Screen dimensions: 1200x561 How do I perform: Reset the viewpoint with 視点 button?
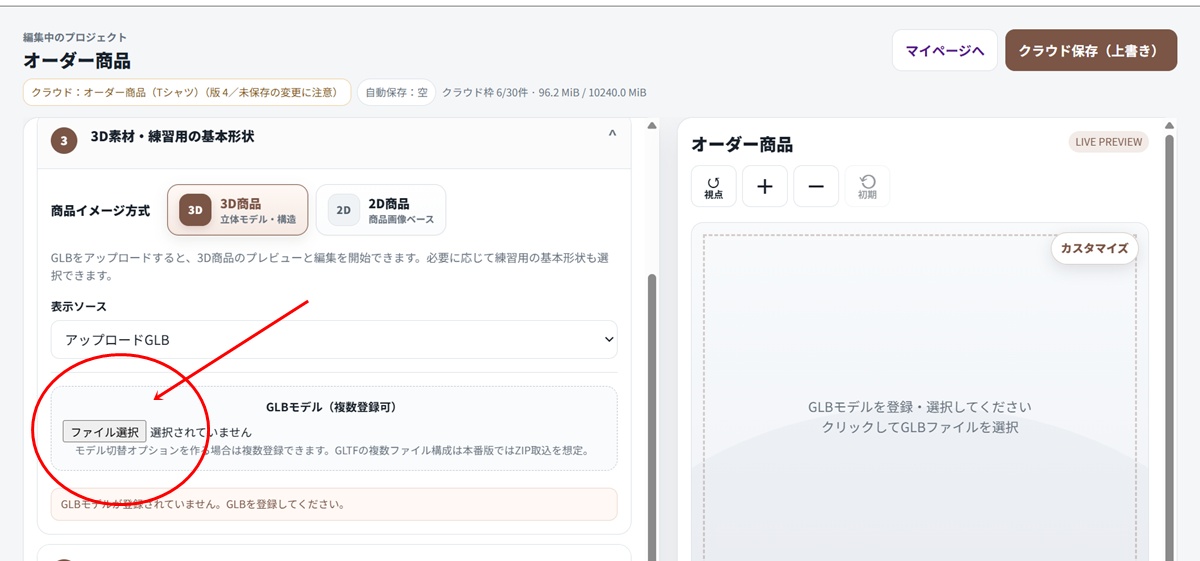713,186
